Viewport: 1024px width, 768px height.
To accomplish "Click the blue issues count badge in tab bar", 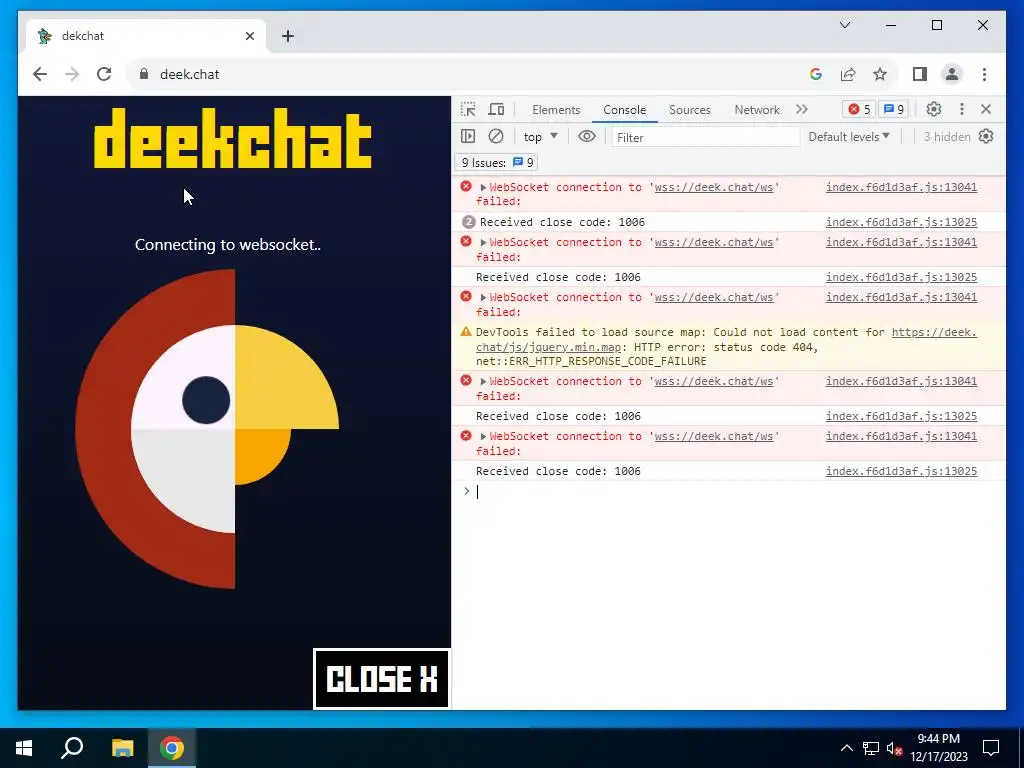I will click(x=893, y=109).
